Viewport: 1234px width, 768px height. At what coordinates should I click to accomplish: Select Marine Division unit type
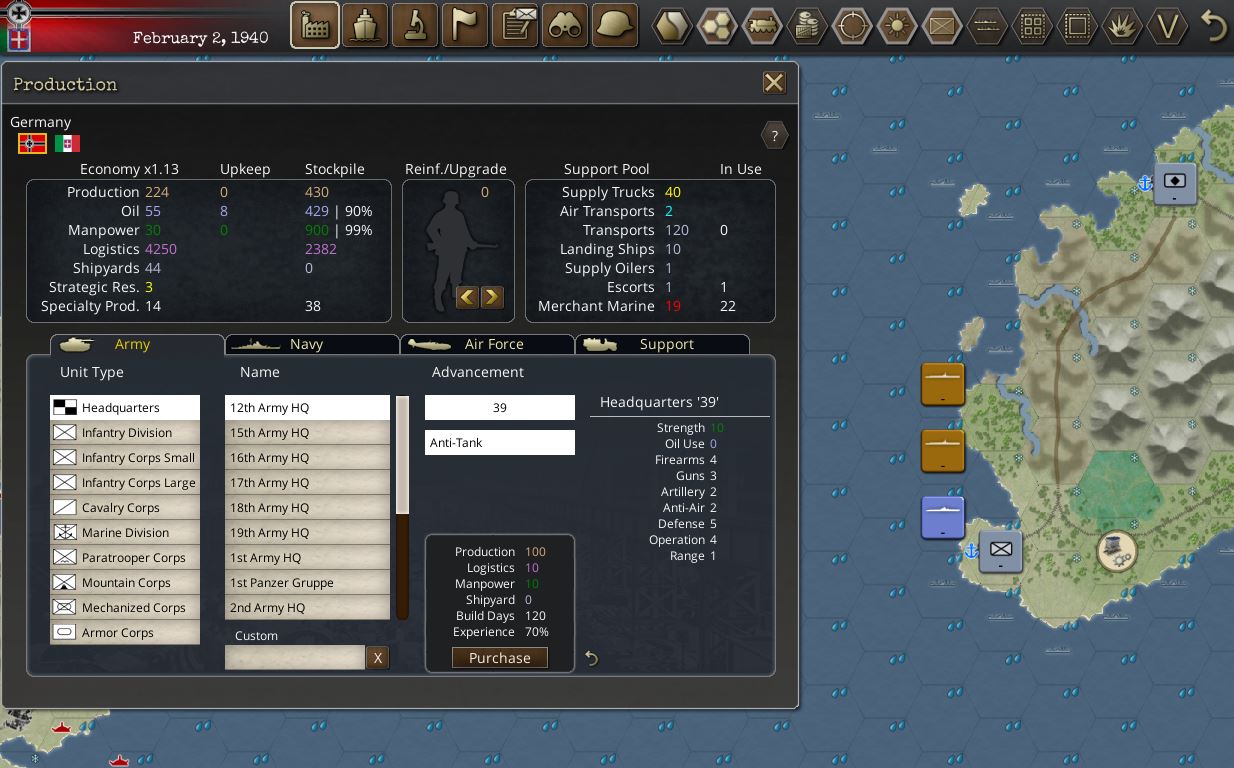tap(125, 533)
